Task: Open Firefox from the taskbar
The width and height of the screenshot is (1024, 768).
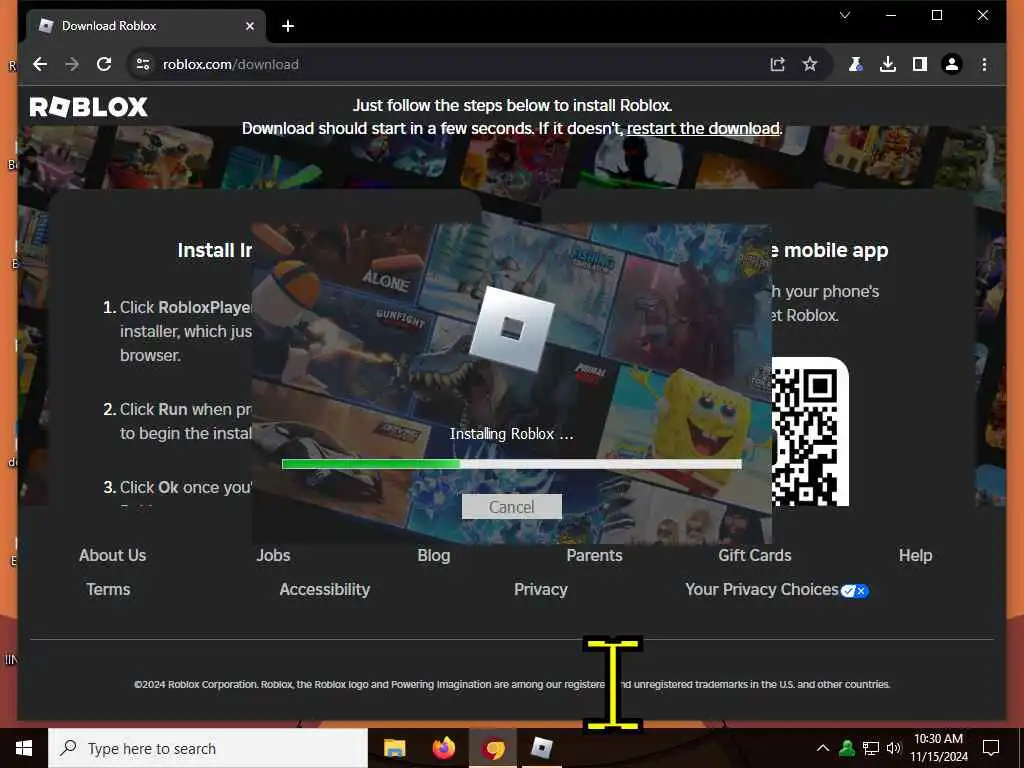Action: click(443, 748)
